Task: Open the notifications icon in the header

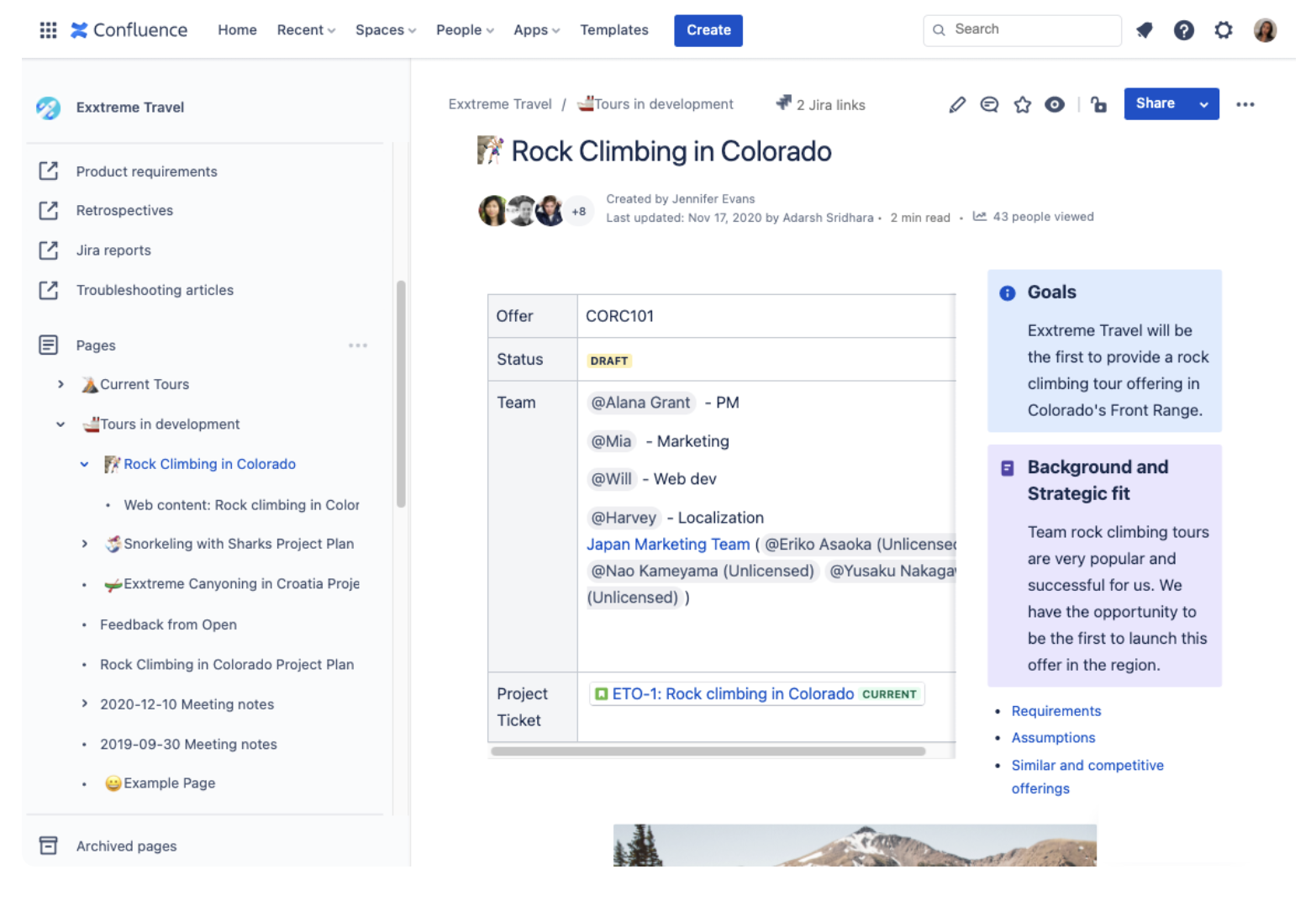Action: click(x=1144, y=30)
